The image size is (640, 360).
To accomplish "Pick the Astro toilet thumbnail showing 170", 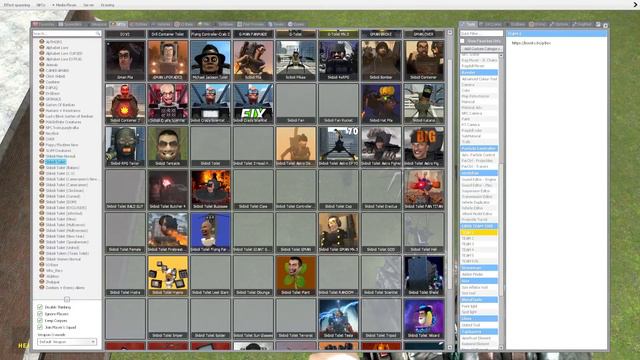I will (x=338, y=147).
